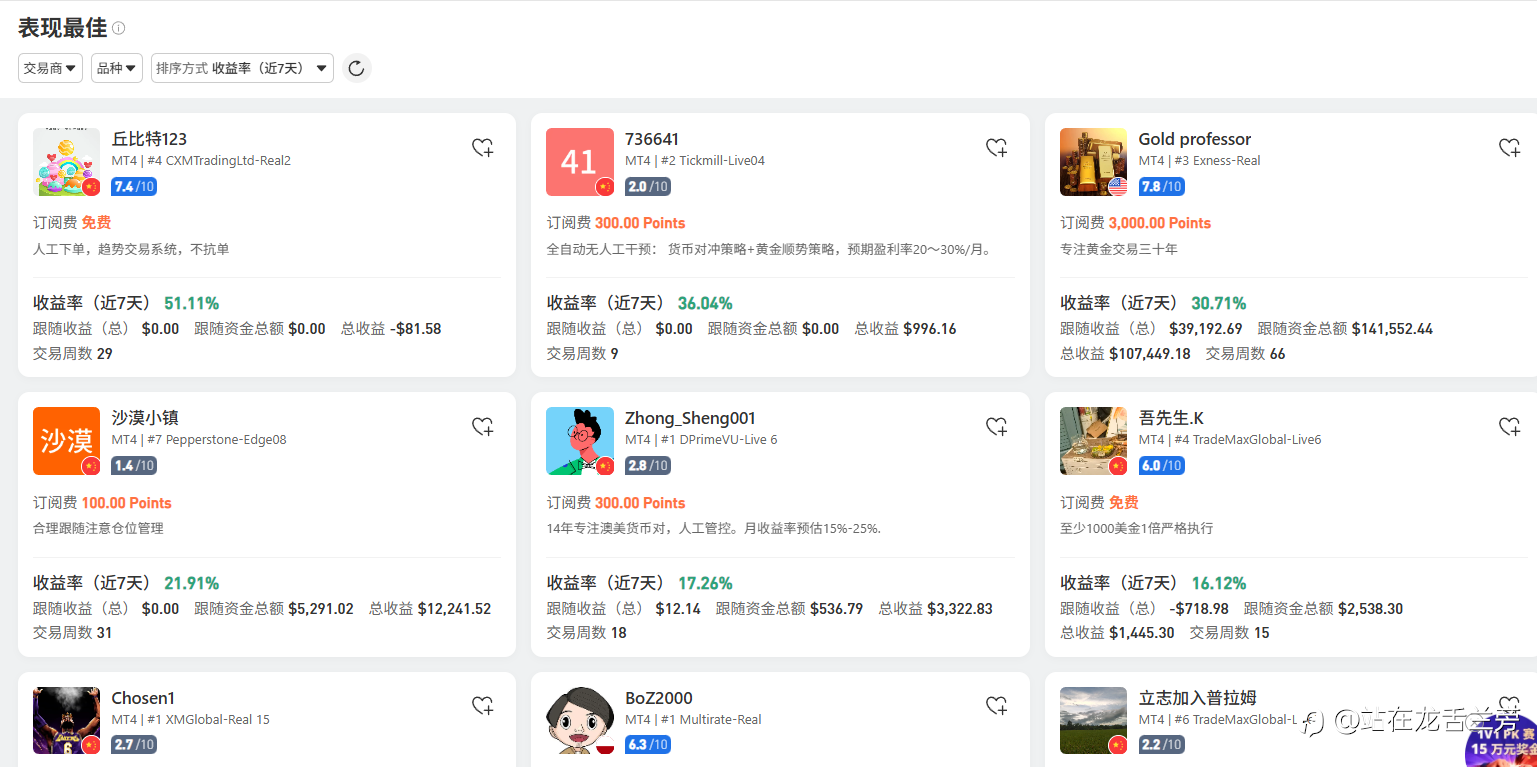
Task: Click the 7.4/10 rating badge of 丘比特123
Action: tap(134, 186)
